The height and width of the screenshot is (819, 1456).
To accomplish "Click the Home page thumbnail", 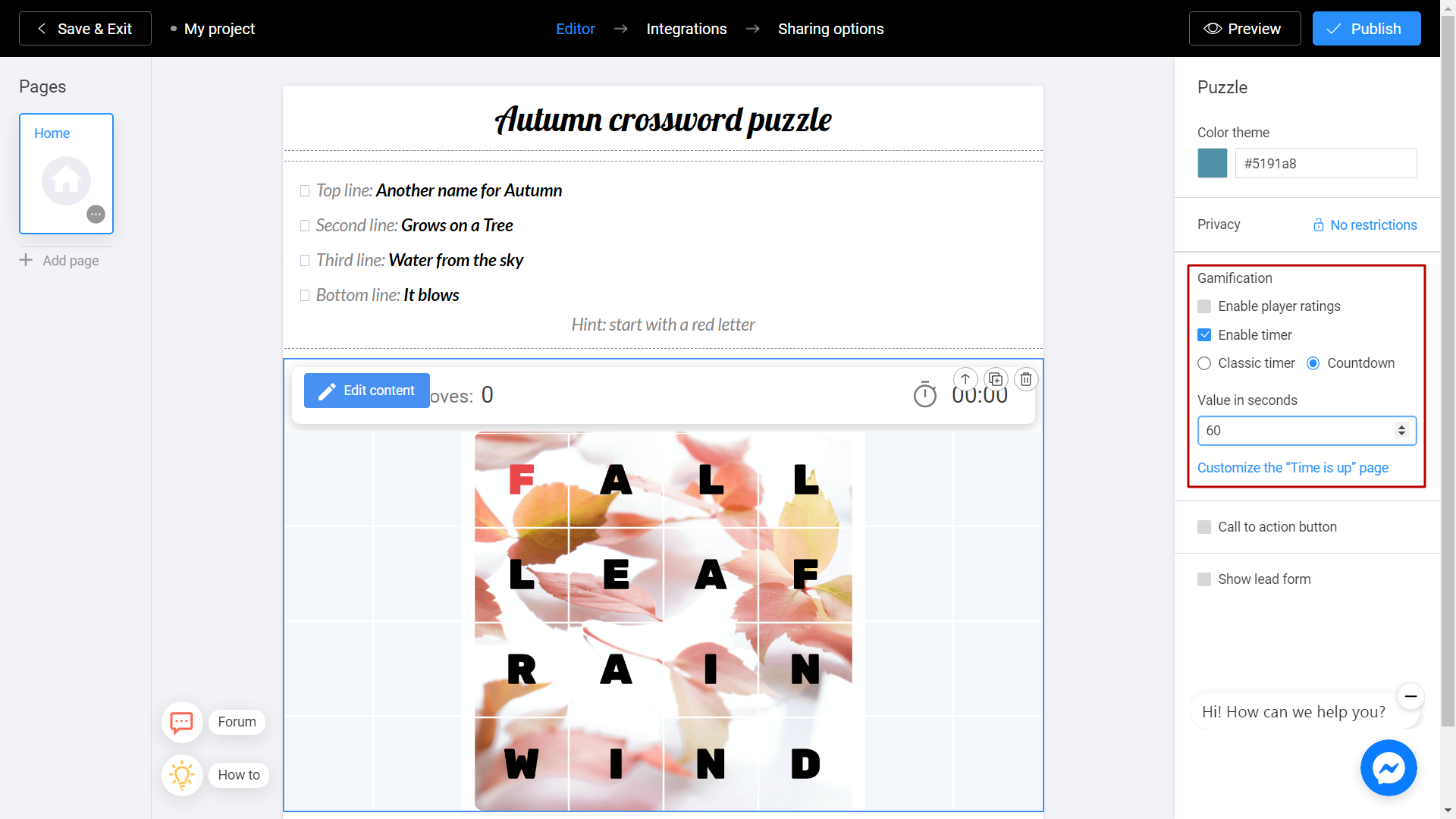I will [66, 173].
